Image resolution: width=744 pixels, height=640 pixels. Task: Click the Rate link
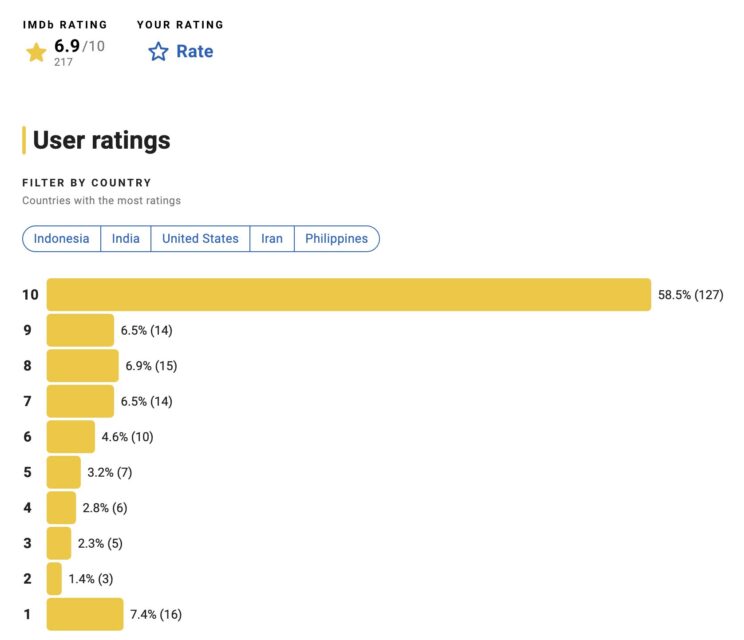tap(194, 52)
